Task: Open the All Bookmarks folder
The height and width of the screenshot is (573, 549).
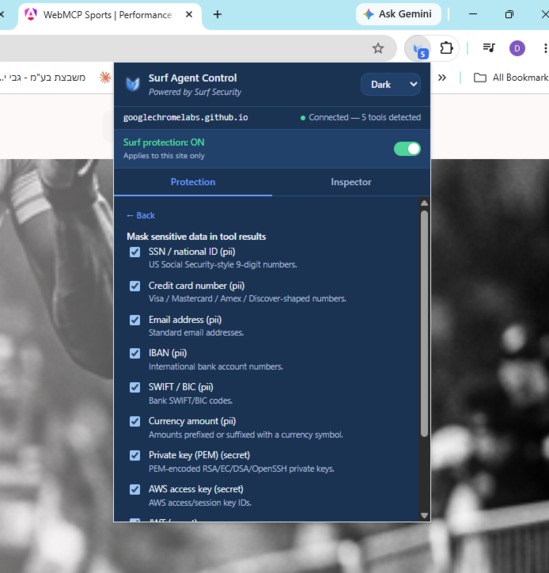Action: click(x=511, y=77)
